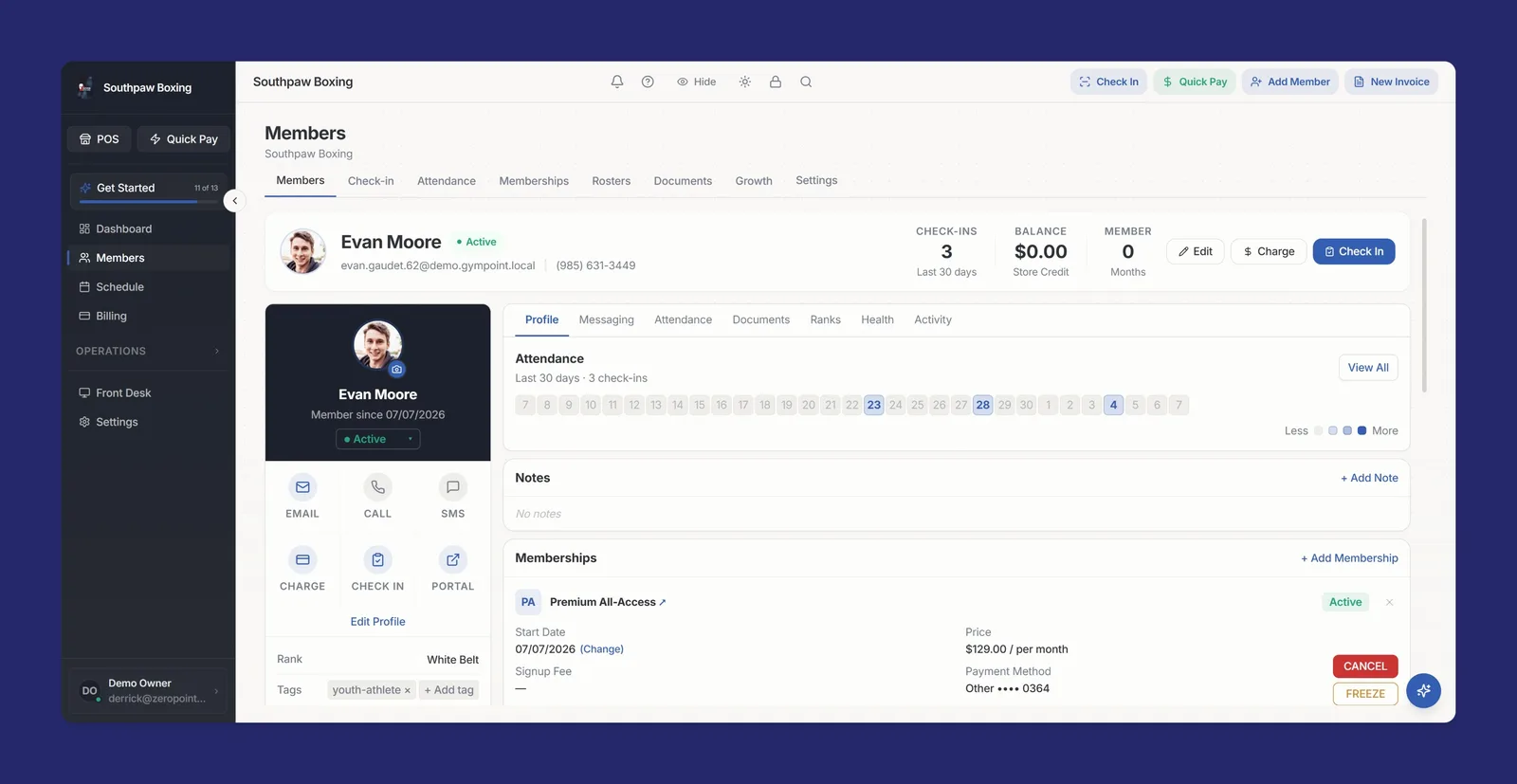
Task: Click the top bar Check In button
Action: tap(1108, 82)
